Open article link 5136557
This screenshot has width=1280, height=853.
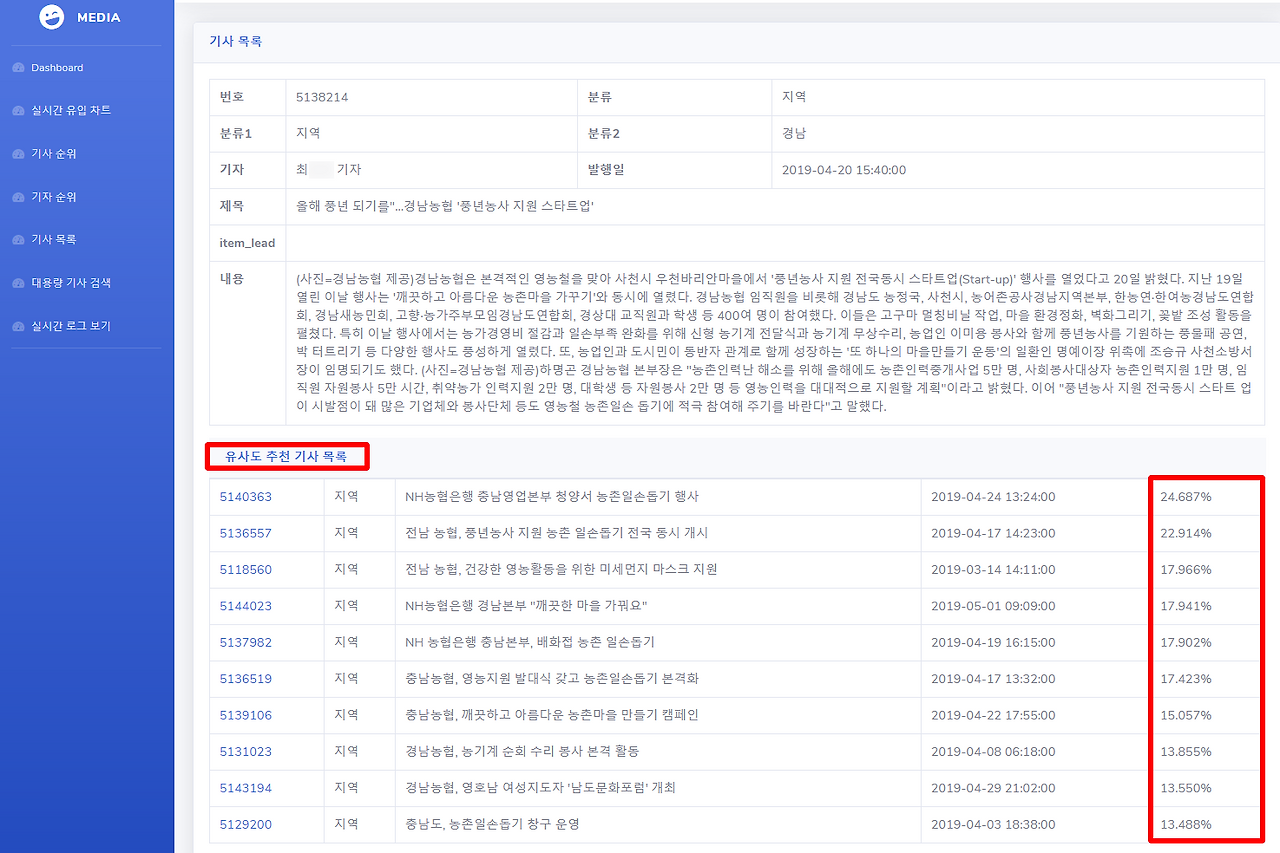click(246, 533)
